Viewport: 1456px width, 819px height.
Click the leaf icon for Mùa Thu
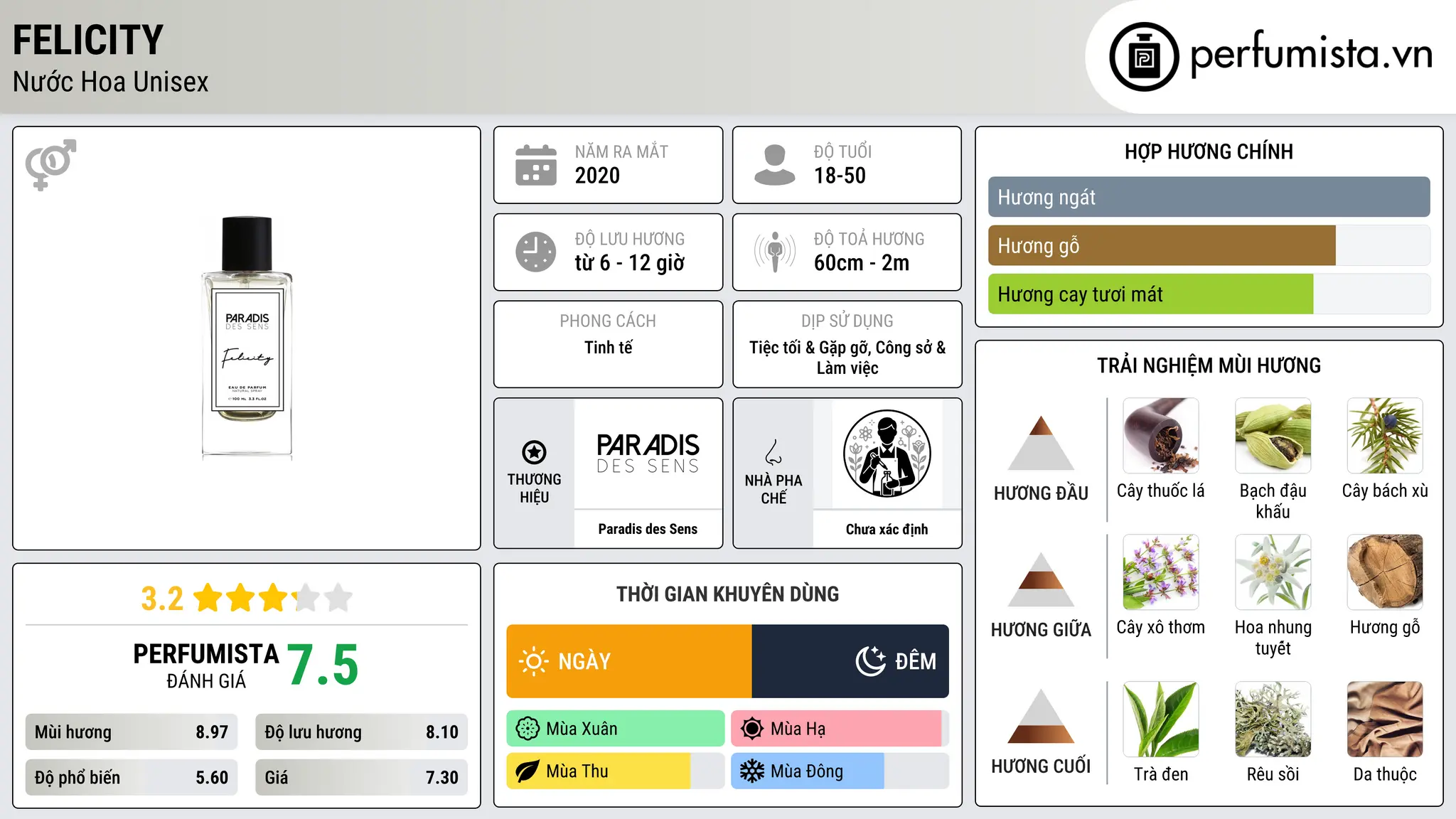click(x=528, y=771)
